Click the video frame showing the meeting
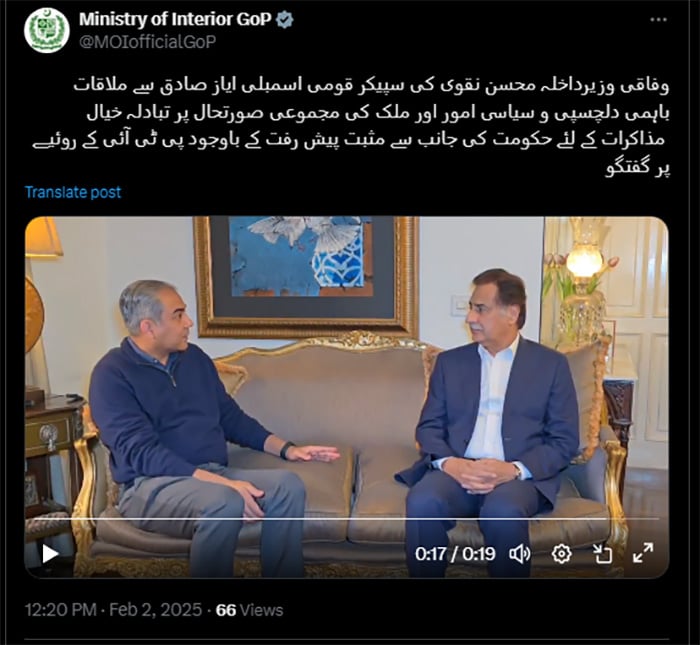Viewport: 700px width, 645px height. coord(346,397)
